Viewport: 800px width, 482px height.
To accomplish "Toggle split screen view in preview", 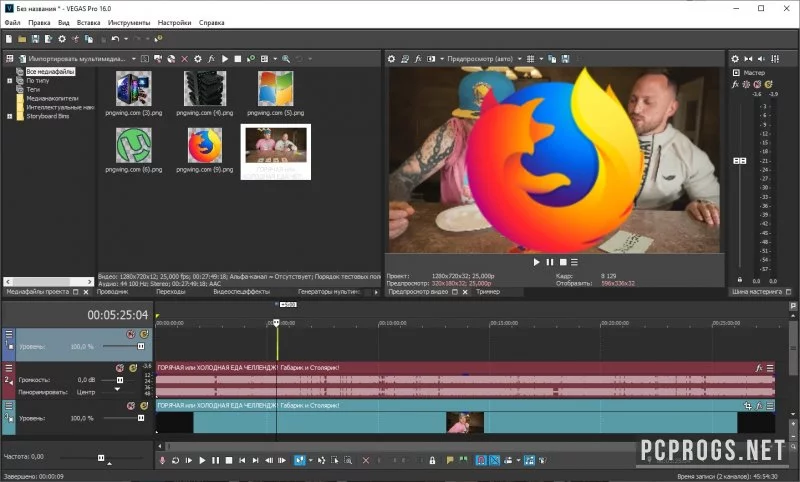I will pyautogui.click(x=431, y=59).
